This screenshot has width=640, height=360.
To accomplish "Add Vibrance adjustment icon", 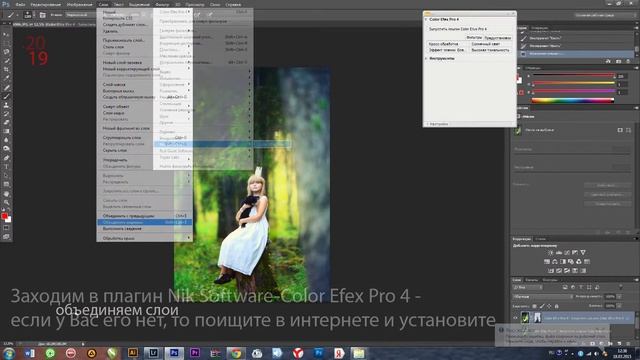I will 583,253.
